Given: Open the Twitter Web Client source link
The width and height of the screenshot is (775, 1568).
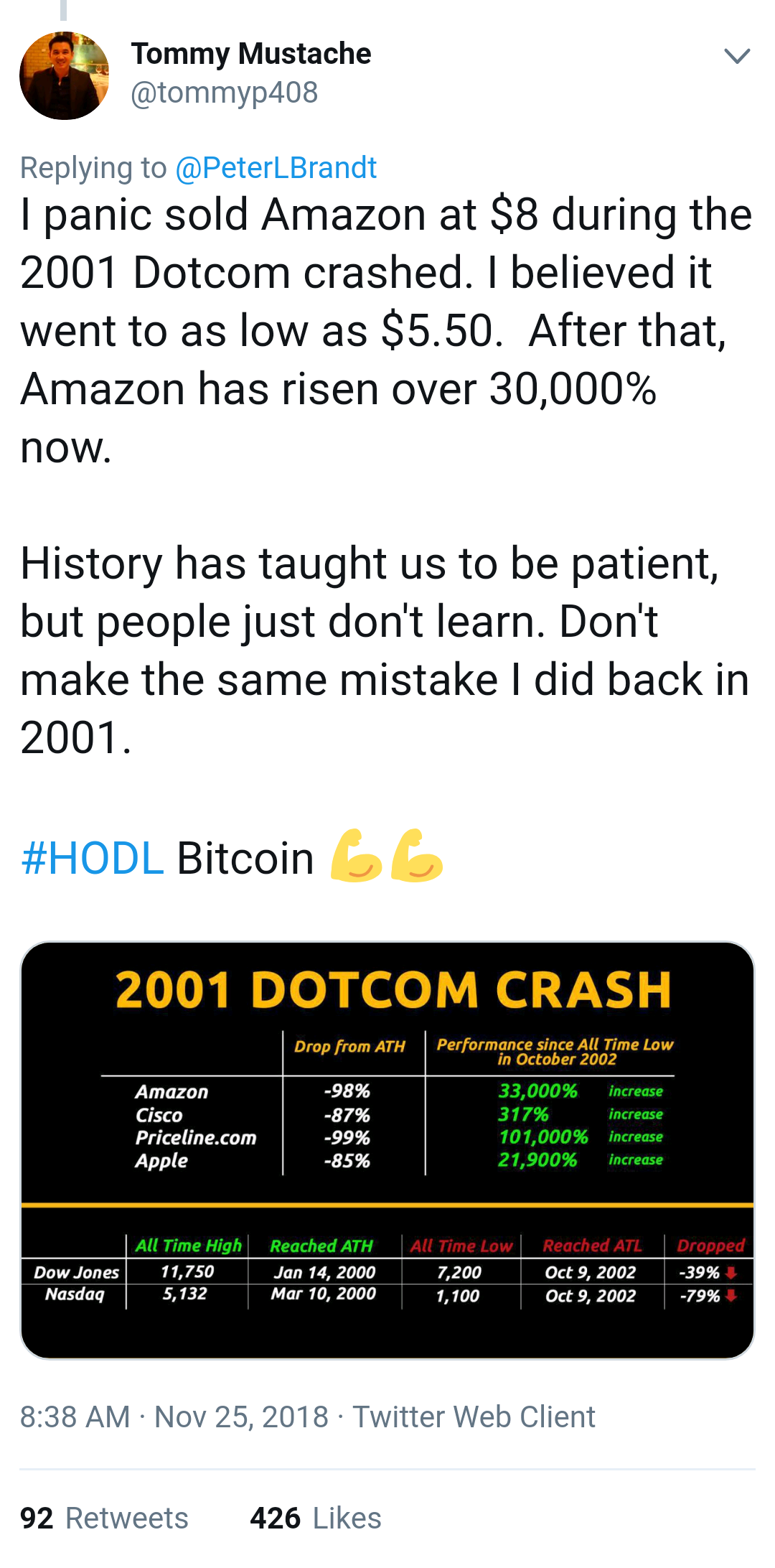Looking at the screenshot, I should click(474, 1417).
